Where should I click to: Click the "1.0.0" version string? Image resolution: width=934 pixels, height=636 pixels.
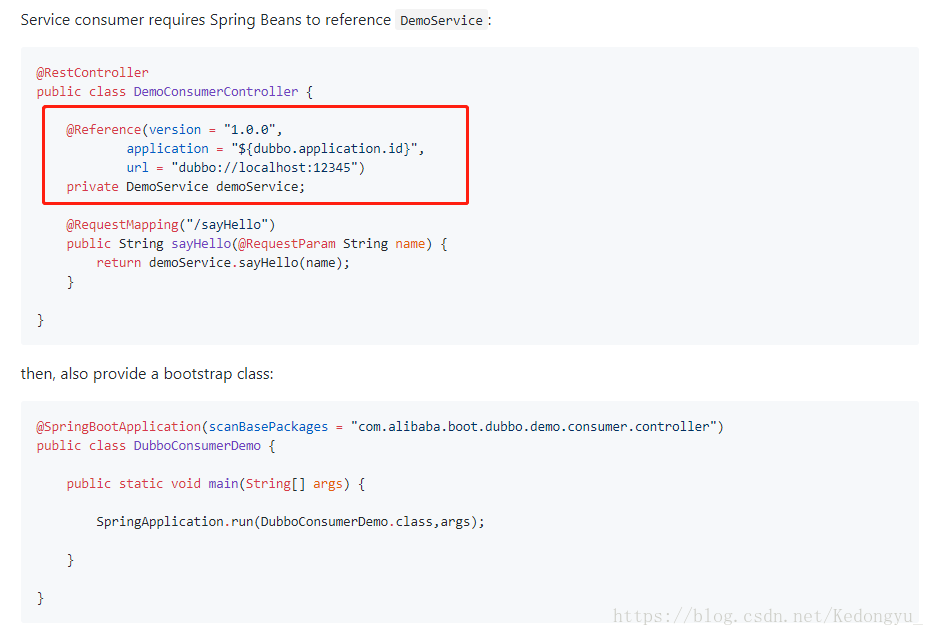coord(253,129)
